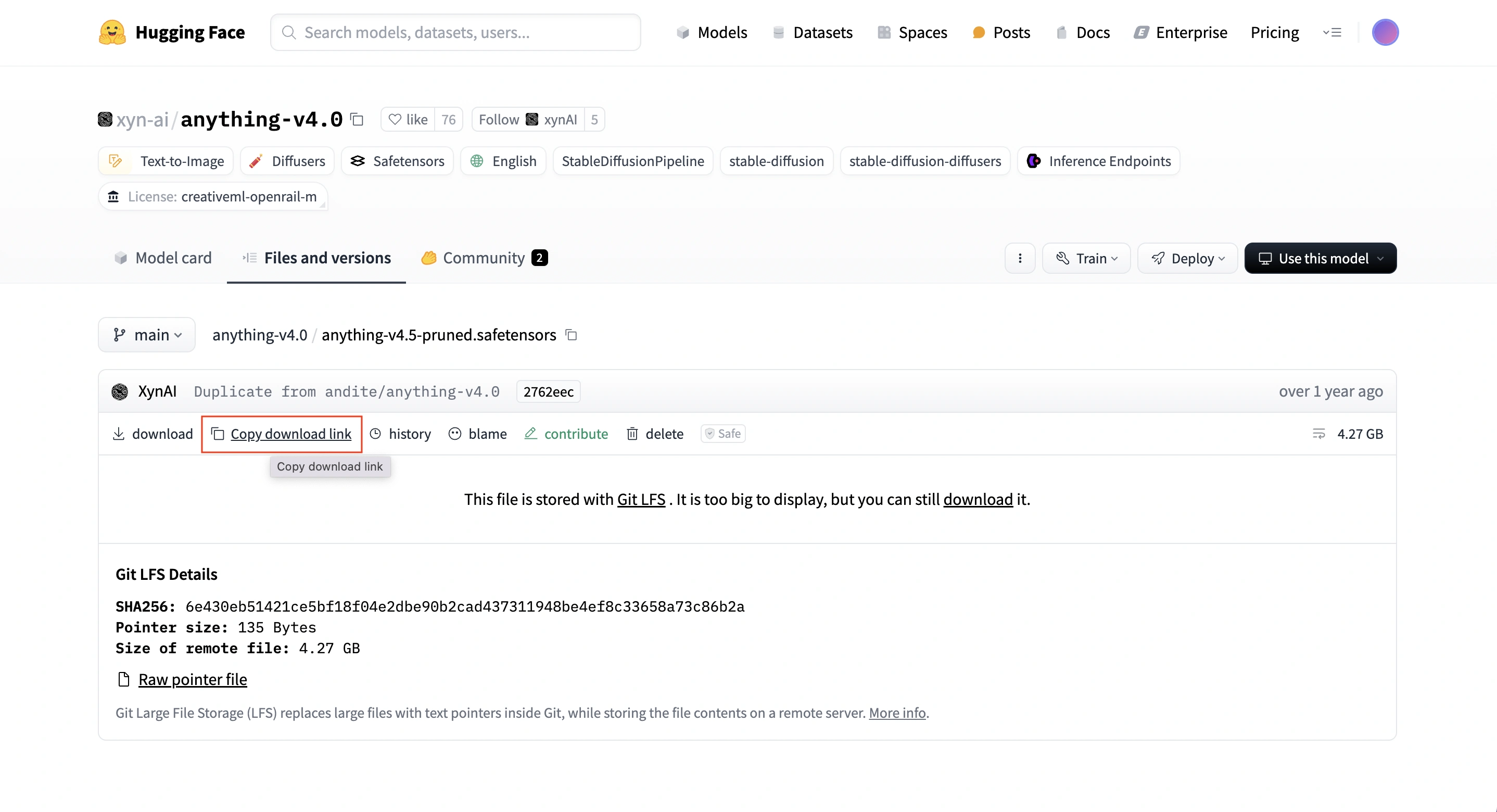Click the stable-diffusion tag
1497x812 pixels.
tap(777, 161)
